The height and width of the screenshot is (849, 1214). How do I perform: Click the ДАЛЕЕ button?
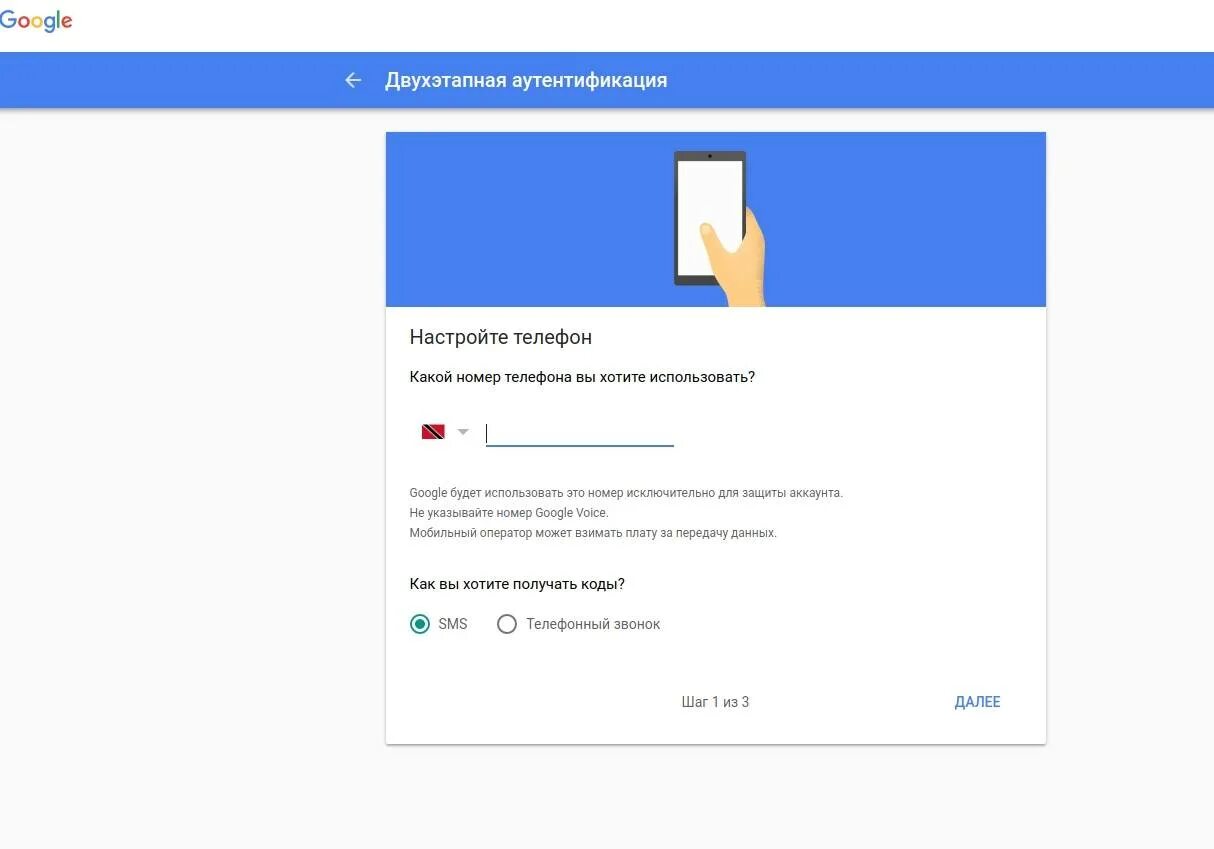tap(977, 702)
